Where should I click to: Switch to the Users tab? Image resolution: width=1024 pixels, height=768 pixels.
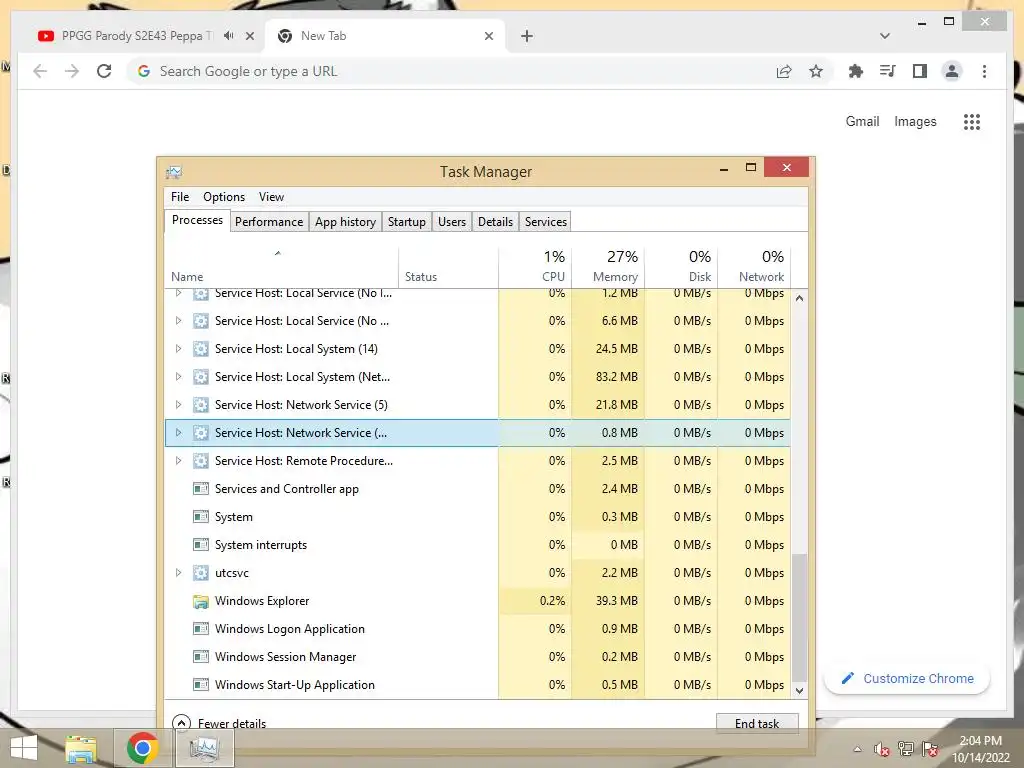point(452,221)
